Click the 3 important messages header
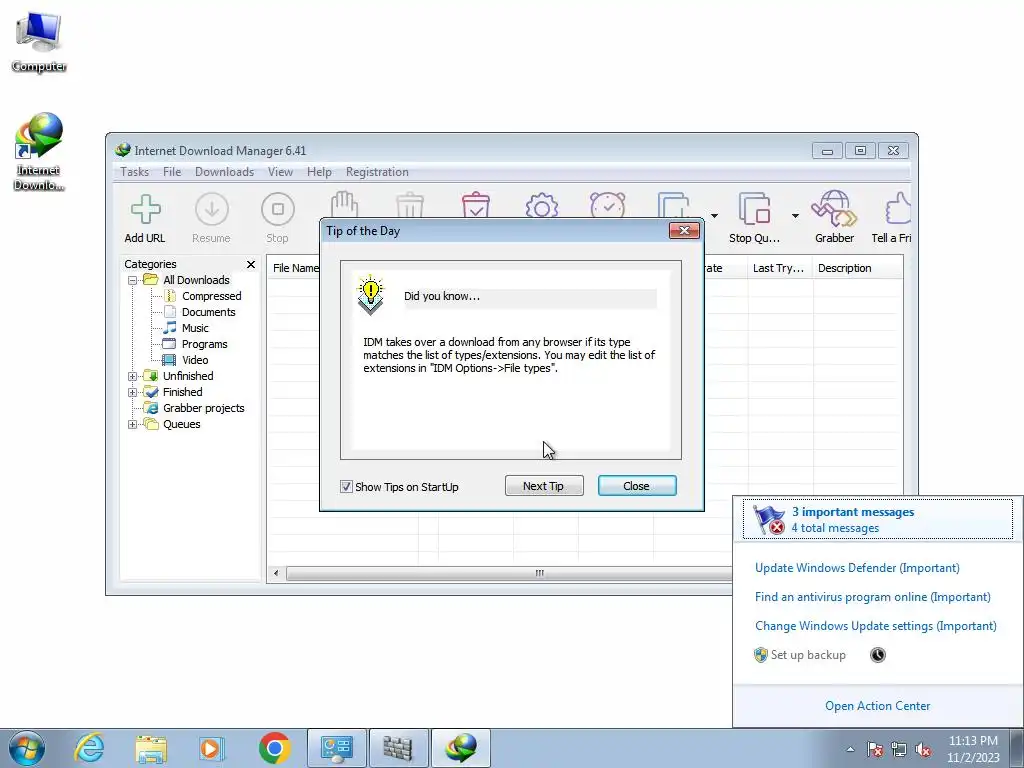Image resolution: width=1024 pixels, height=768 pixels. (x=878, y=520)
